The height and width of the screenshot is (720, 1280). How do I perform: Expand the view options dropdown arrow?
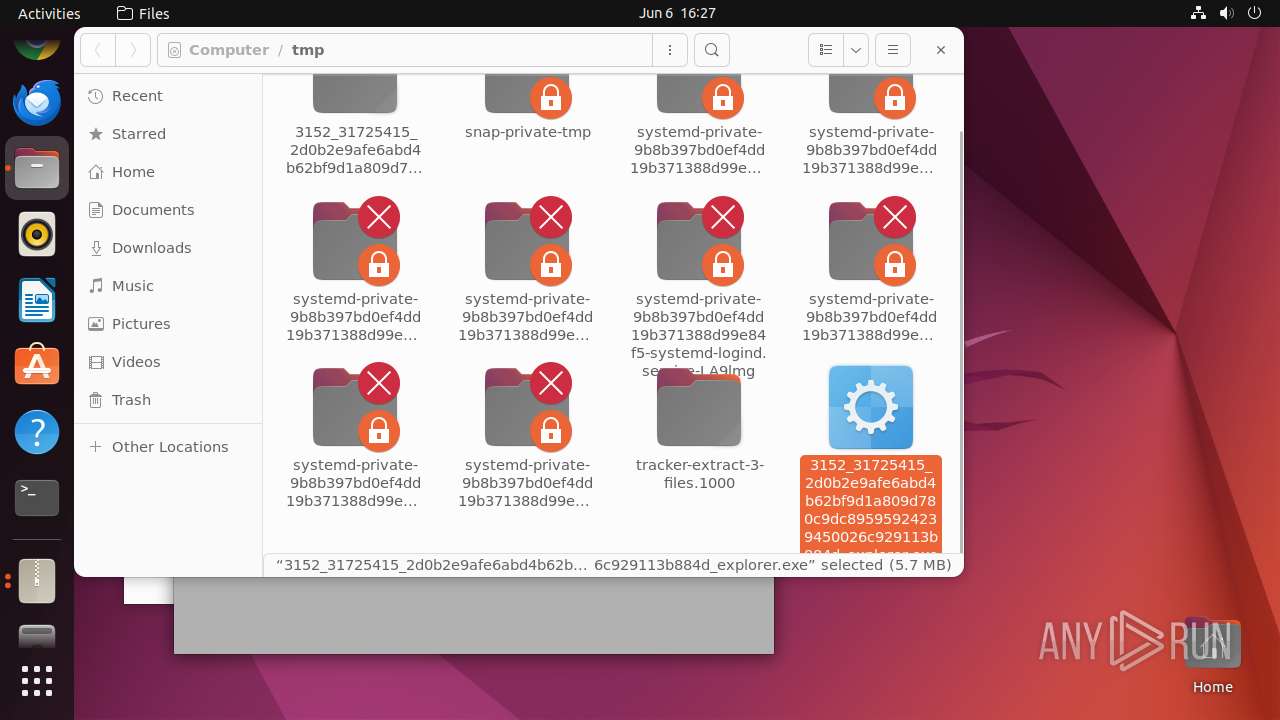coord(855,50)
